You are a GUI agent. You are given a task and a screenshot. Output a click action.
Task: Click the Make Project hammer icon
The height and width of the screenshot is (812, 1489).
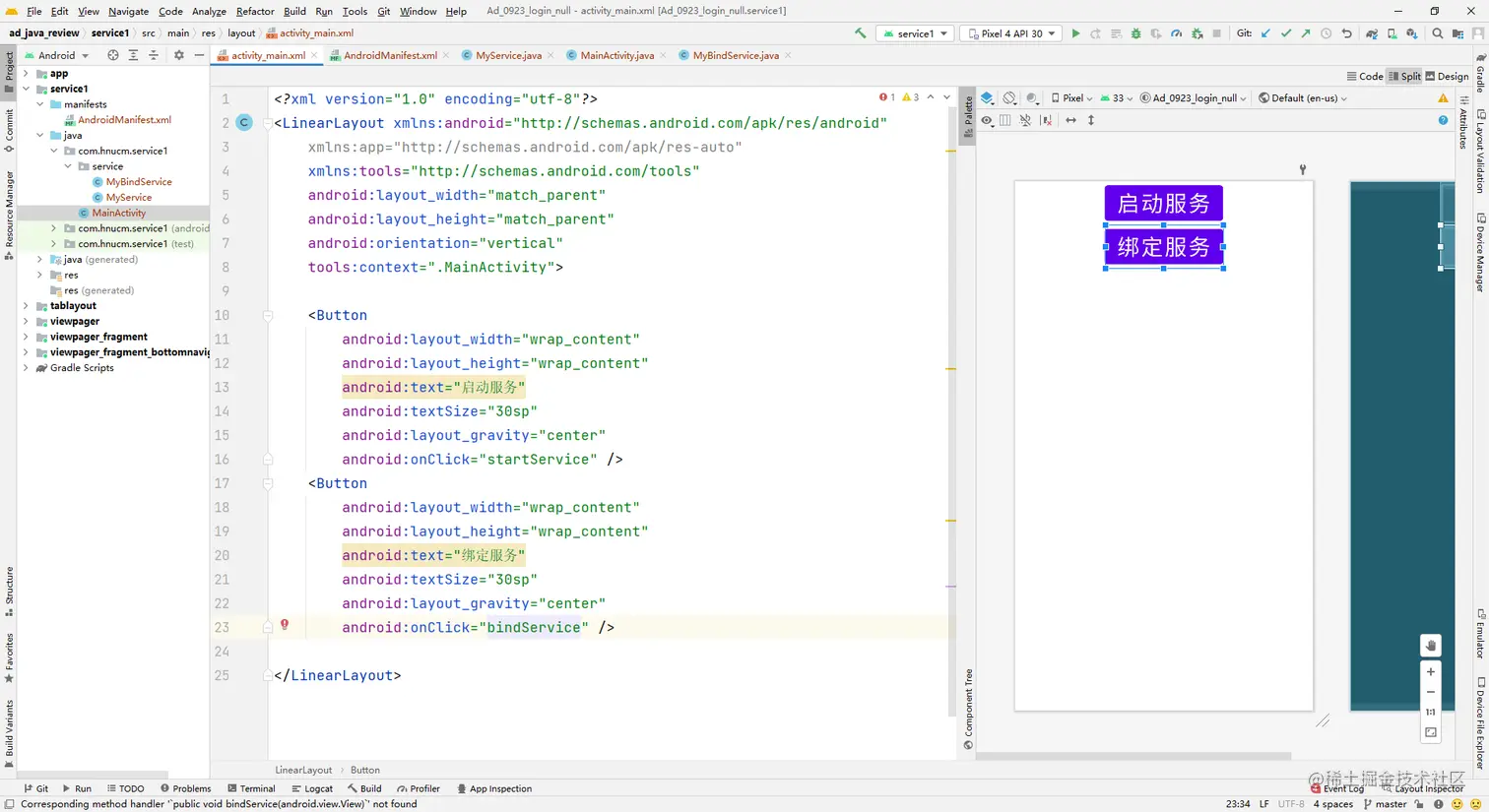(861, 33)
